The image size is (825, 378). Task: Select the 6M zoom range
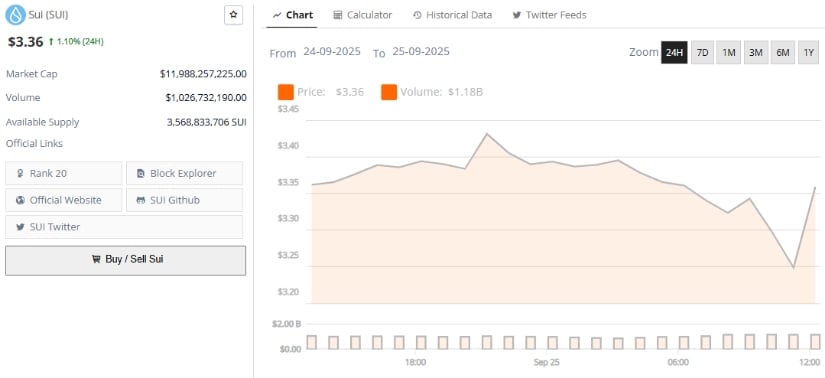(x=783, y=52)
